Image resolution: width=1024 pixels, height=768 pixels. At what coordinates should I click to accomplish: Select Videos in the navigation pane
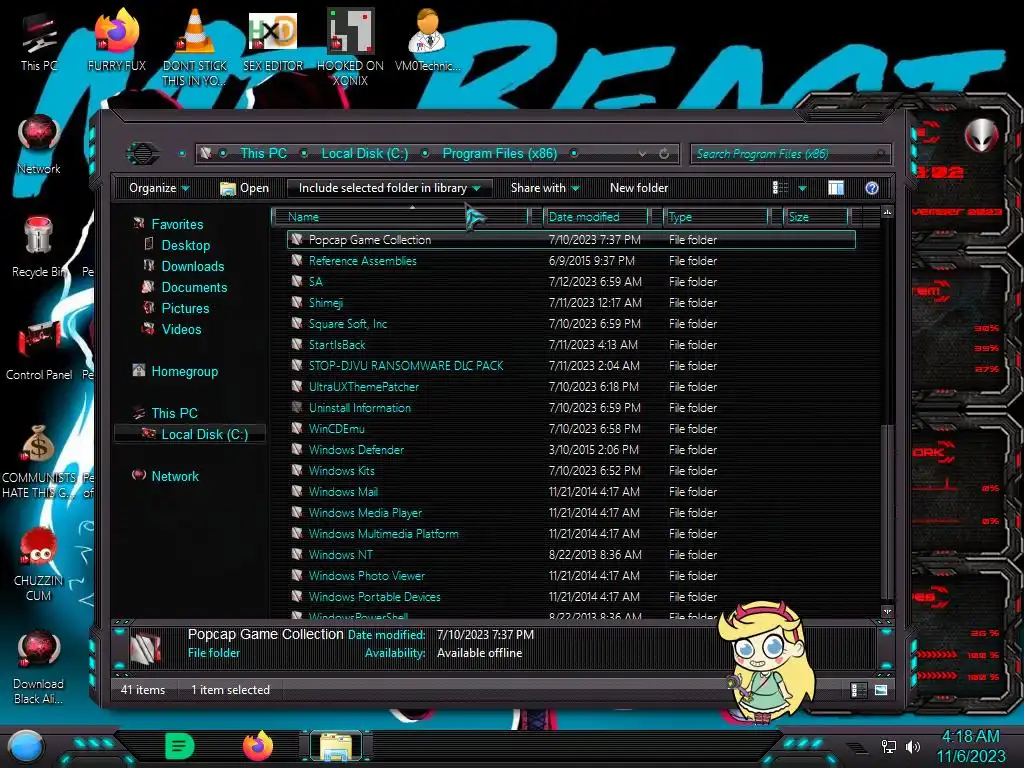pyautogui.click(x=181, y=328)
